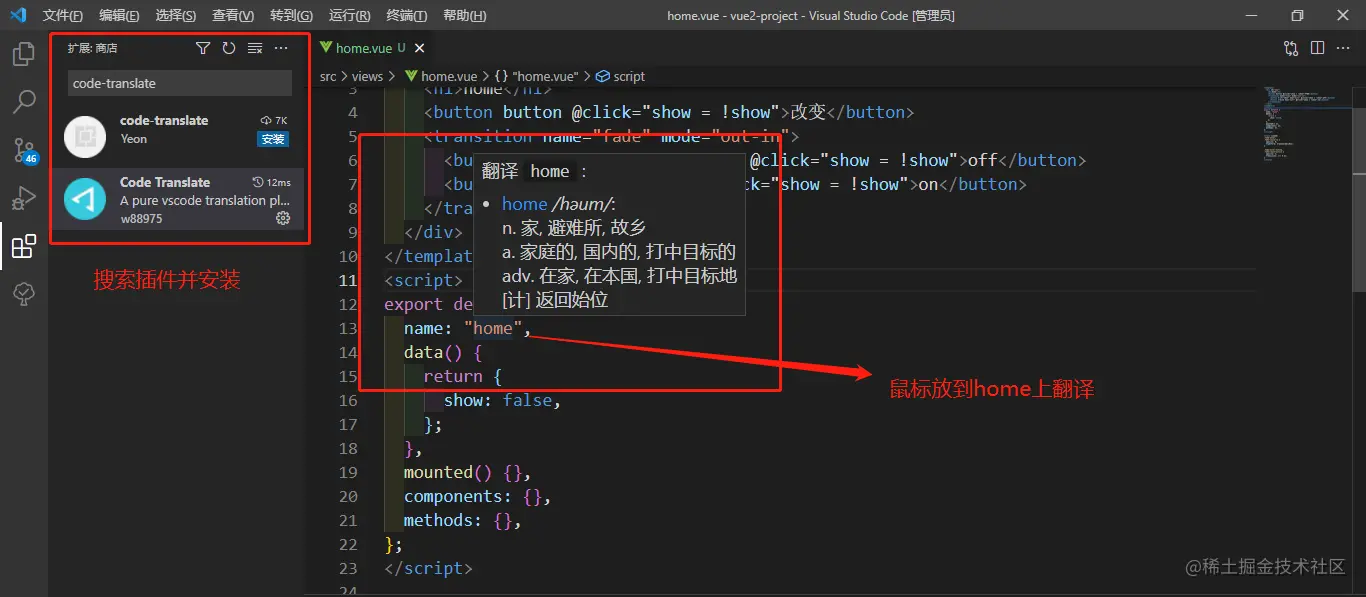Click views in the breadcrumb path
Viewport: 1366px width, 597px height.
pos(367,76)
